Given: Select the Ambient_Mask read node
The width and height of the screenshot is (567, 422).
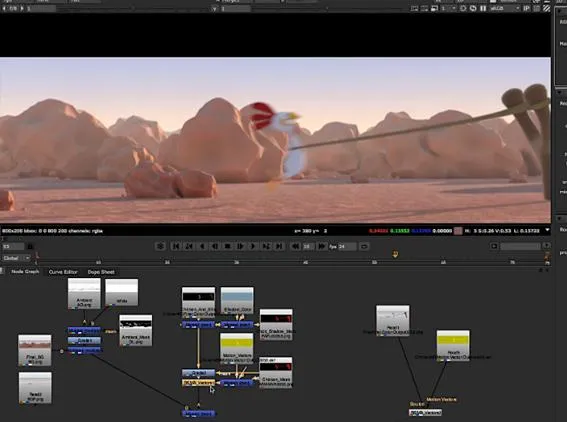Looking at the screenshot, I should (136, 330).
